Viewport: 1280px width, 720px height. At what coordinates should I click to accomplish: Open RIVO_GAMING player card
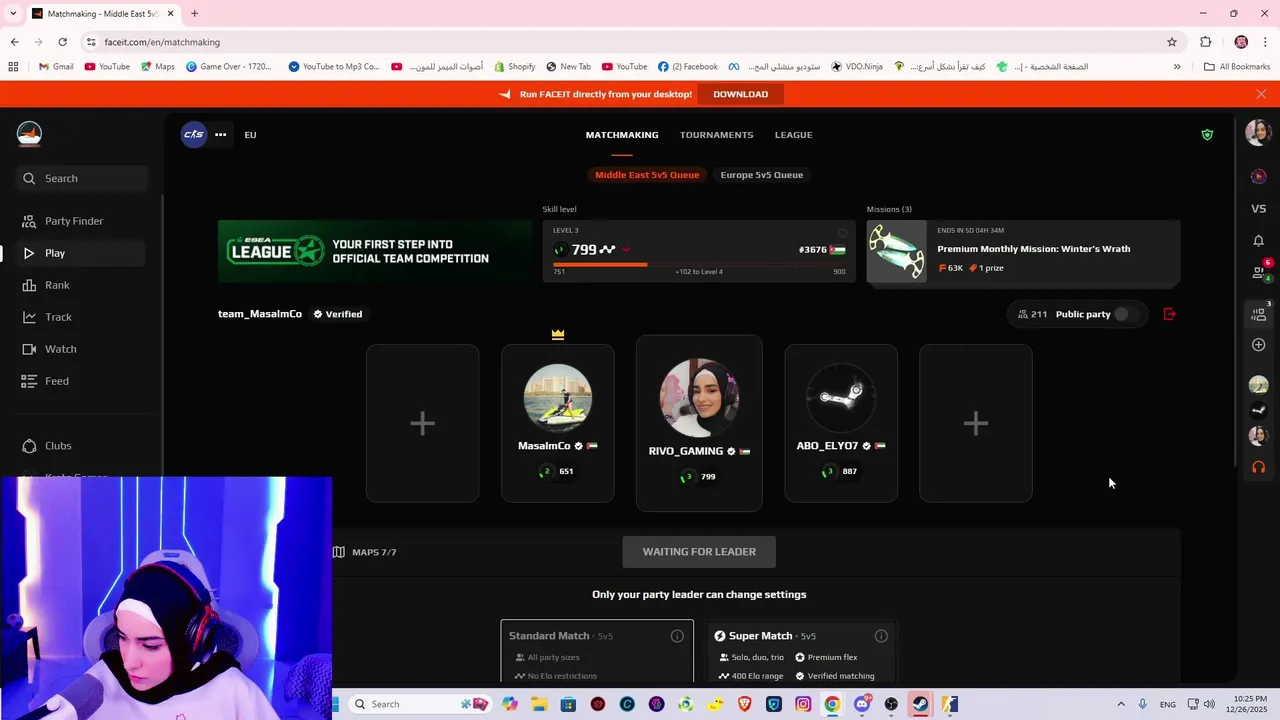[x=699, y=423]
